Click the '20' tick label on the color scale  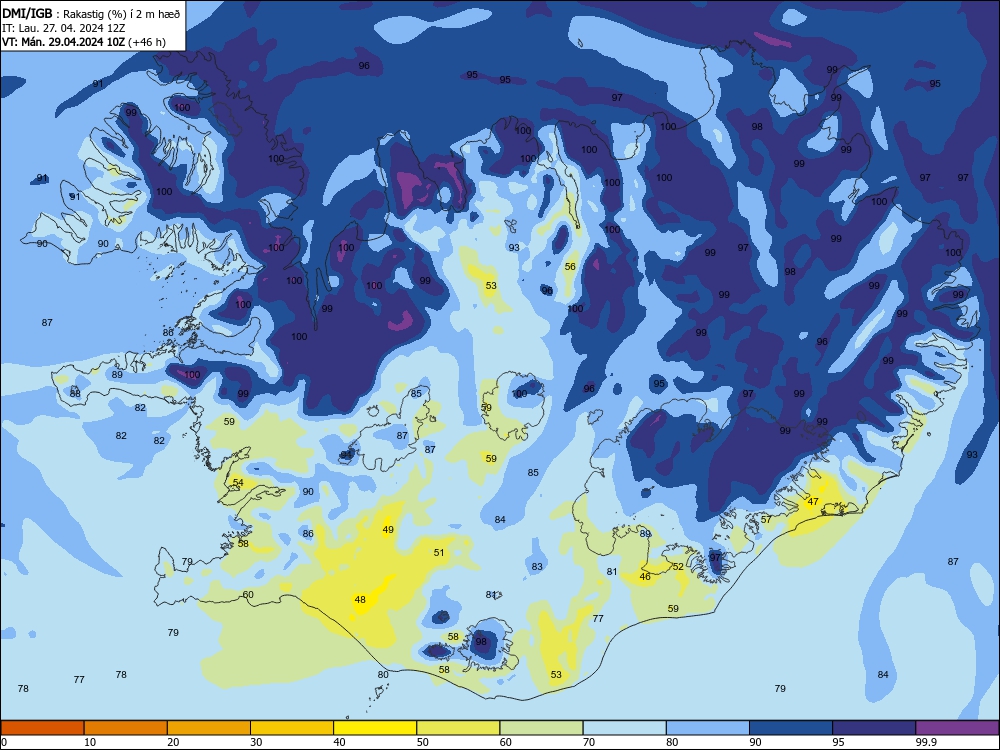point(173,742)
